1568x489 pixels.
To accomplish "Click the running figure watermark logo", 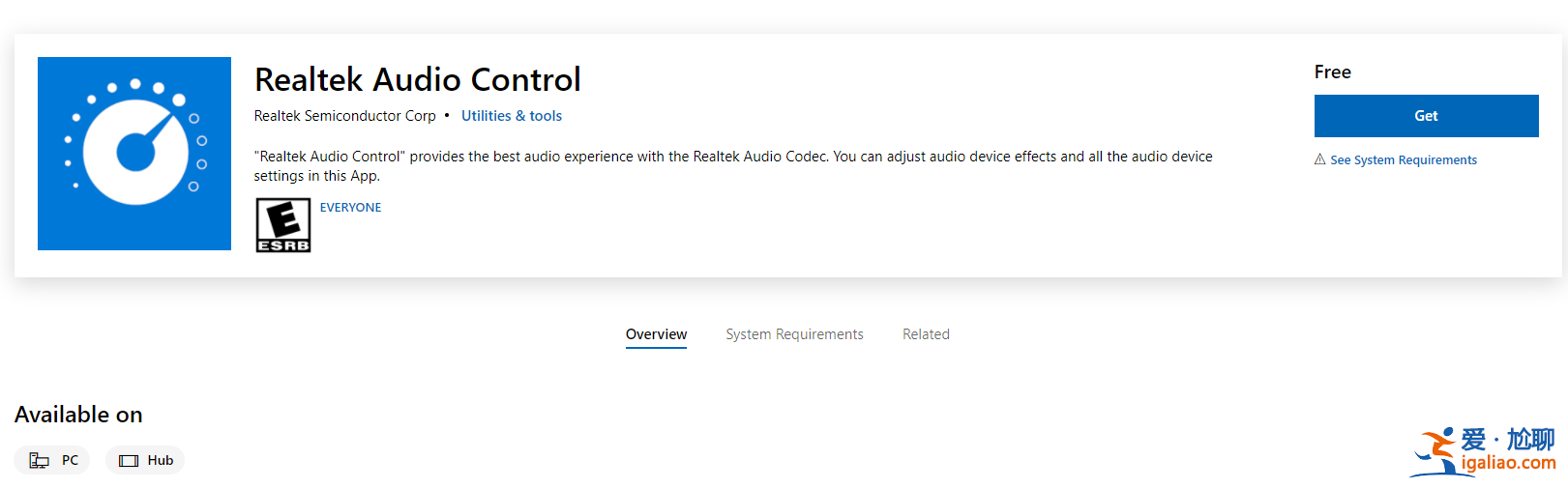I will [1434, 452].
